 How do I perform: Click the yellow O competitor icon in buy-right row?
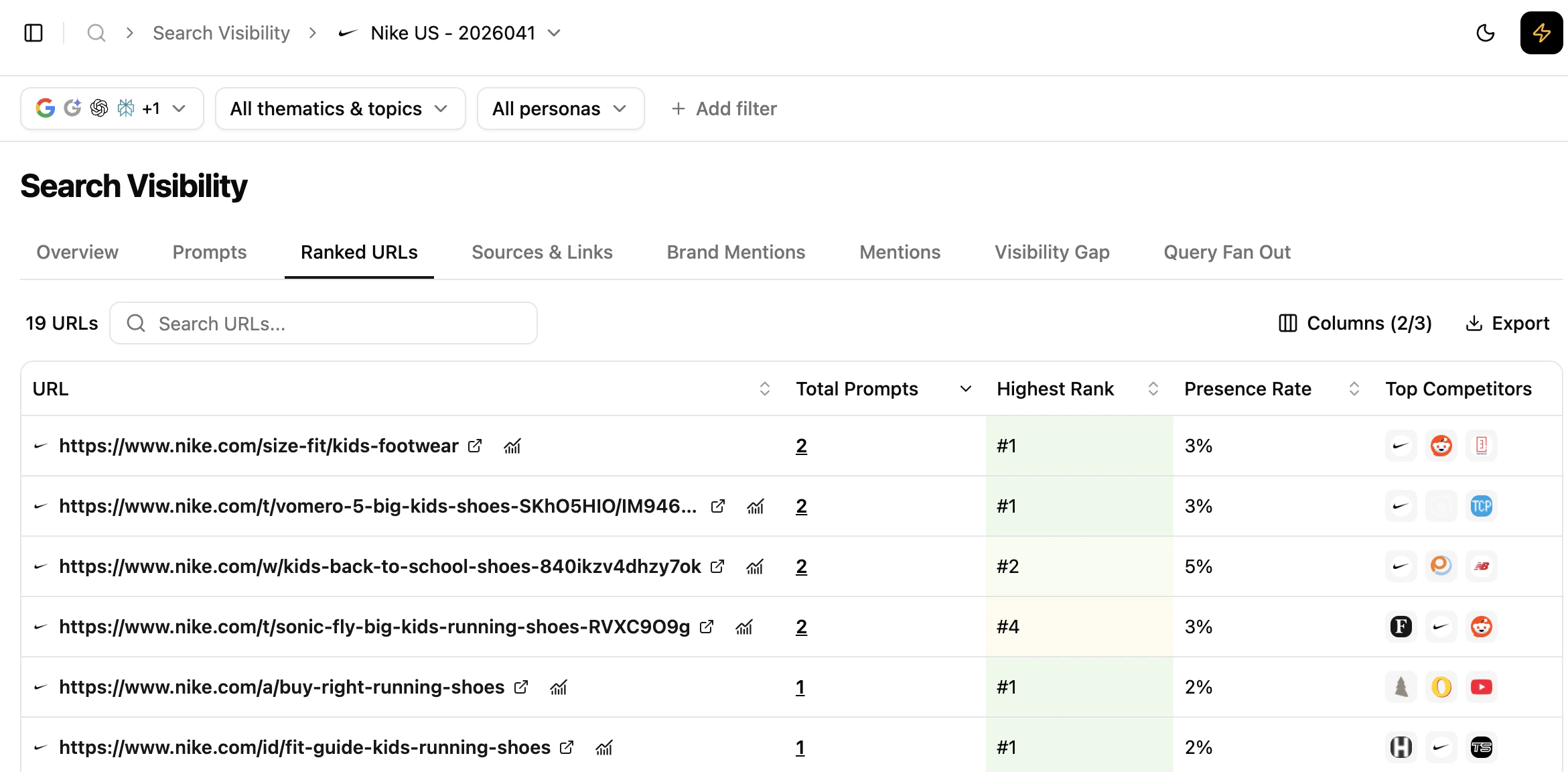click(x=1441, y=687)
